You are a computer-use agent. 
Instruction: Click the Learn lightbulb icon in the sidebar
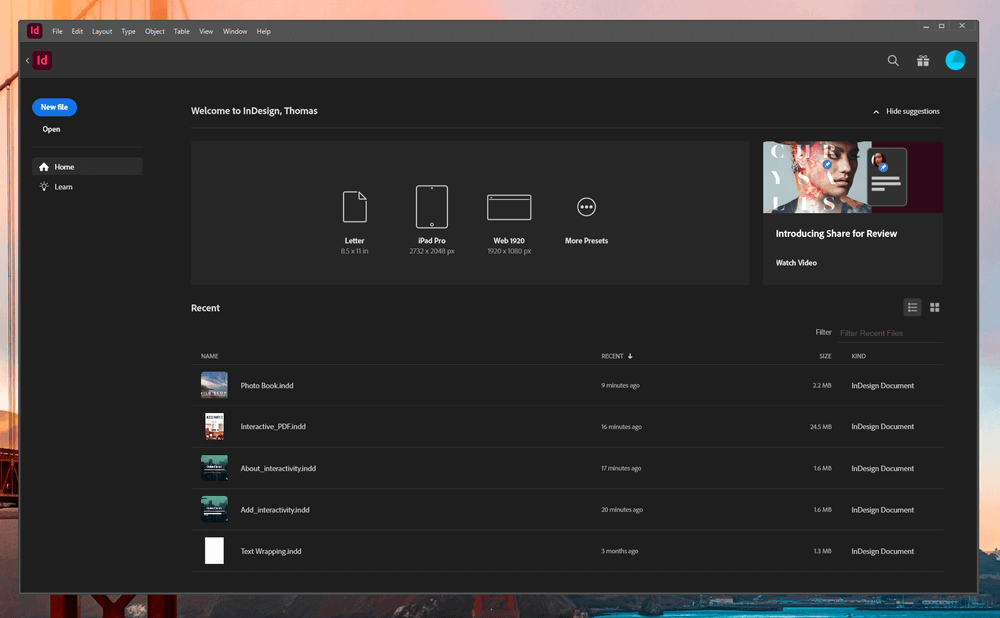[44, 187]
